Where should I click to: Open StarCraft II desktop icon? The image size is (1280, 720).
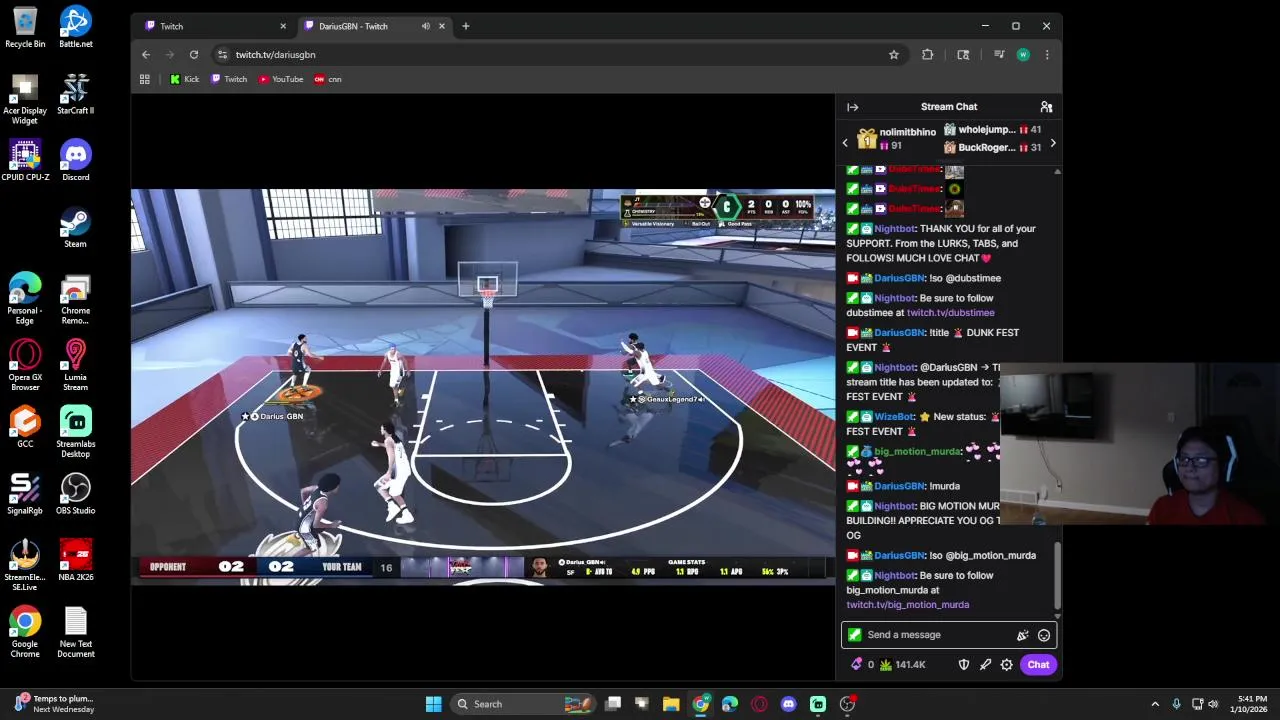pyautogui.click(x=76, y=94)
